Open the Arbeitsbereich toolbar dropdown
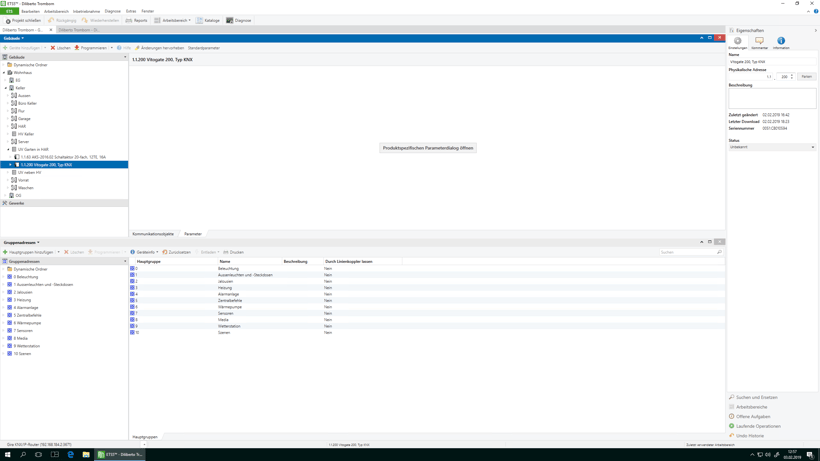This screenshot has width=820, height=461. coord(173,20)
